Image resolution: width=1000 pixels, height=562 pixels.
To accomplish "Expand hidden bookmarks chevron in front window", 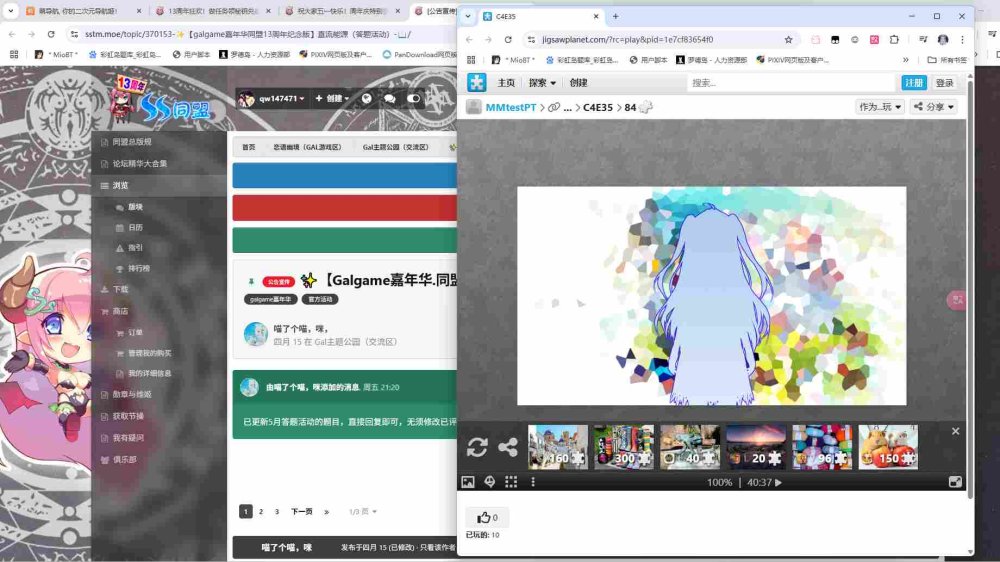I will pyautogui.click(x=906, y=60).
